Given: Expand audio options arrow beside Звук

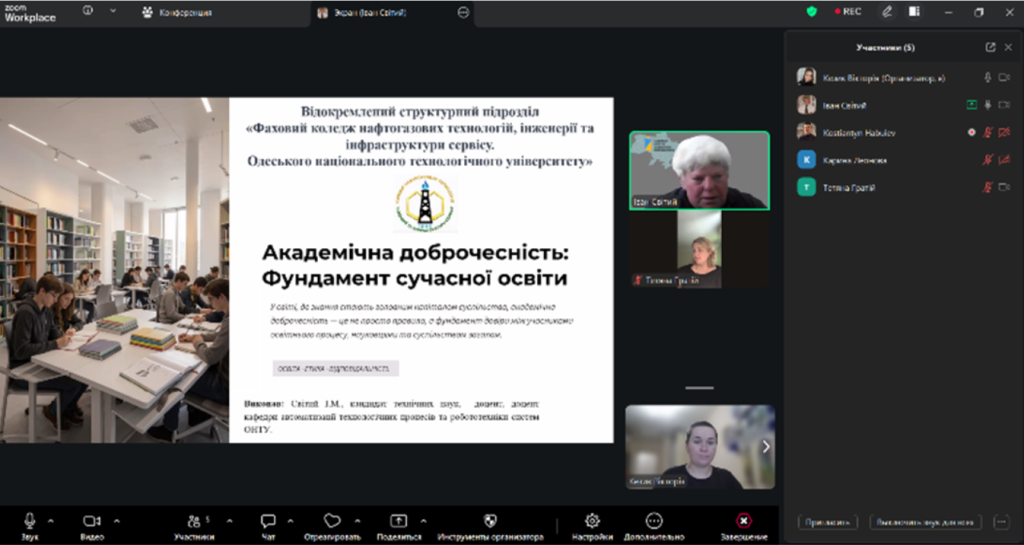Looking at the screenshot, I should (51, 521).
